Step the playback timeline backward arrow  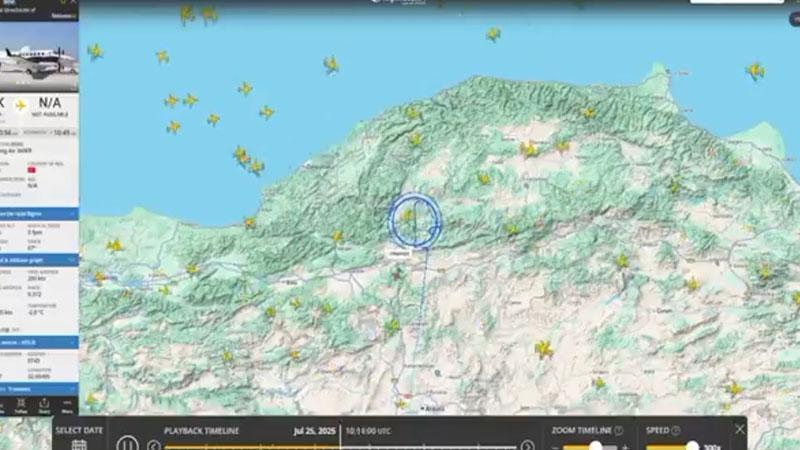click(x=155, y=446)
